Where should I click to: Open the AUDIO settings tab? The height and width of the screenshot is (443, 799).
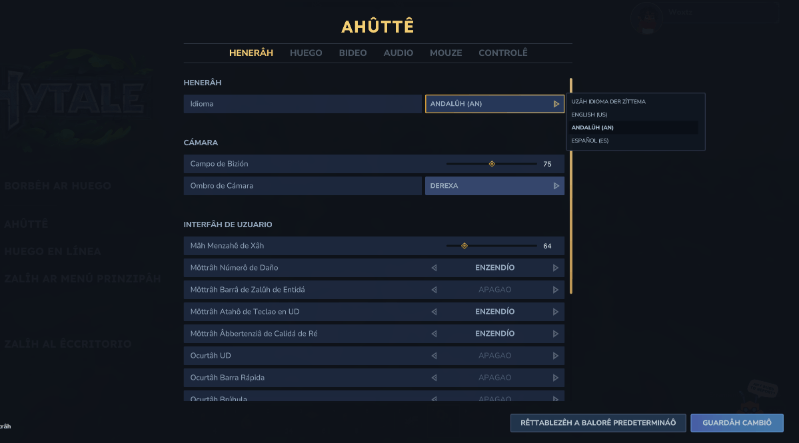click(x=398, y=52)
